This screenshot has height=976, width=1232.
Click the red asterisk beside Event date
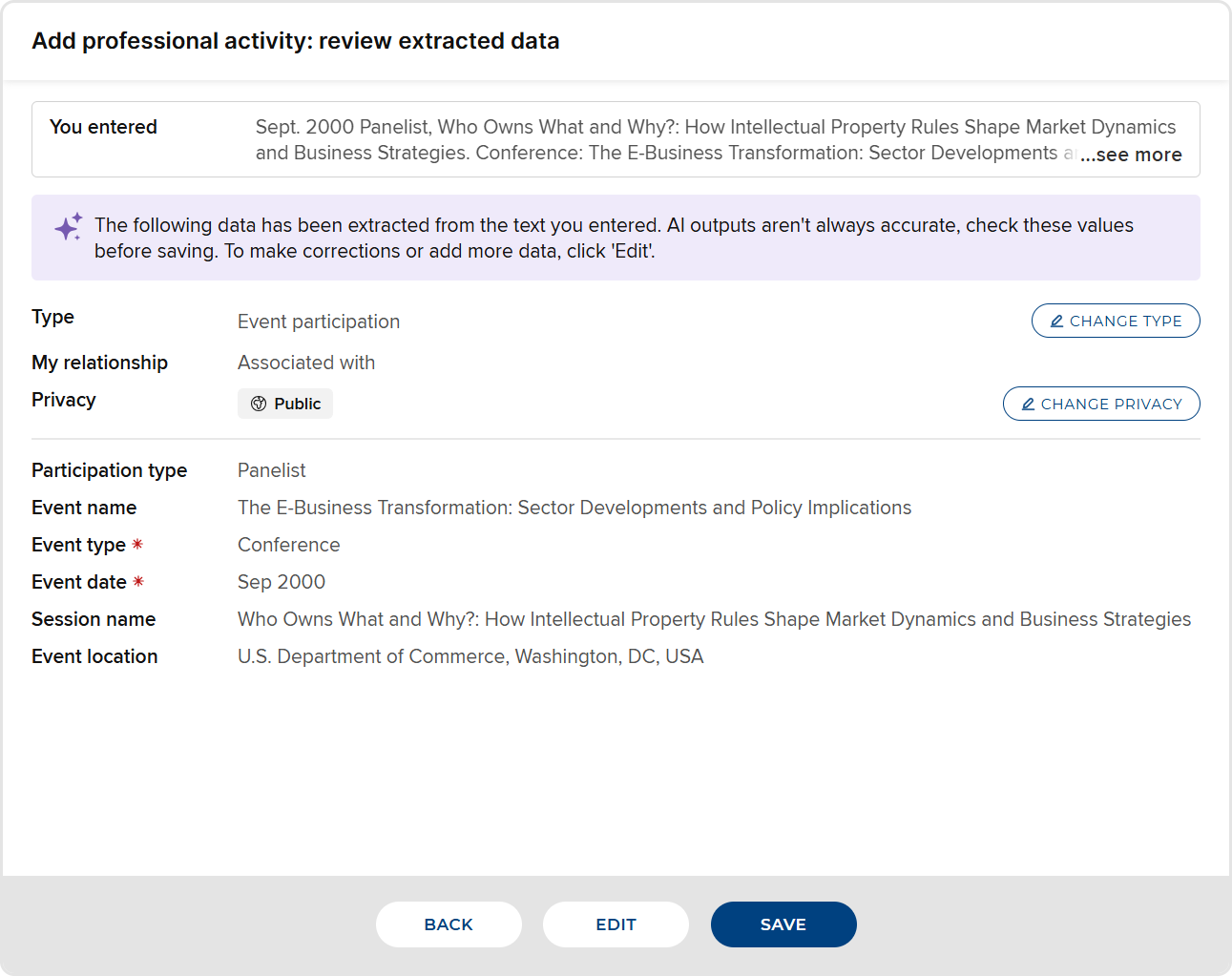pyautogui.click(x=138, y=582)
